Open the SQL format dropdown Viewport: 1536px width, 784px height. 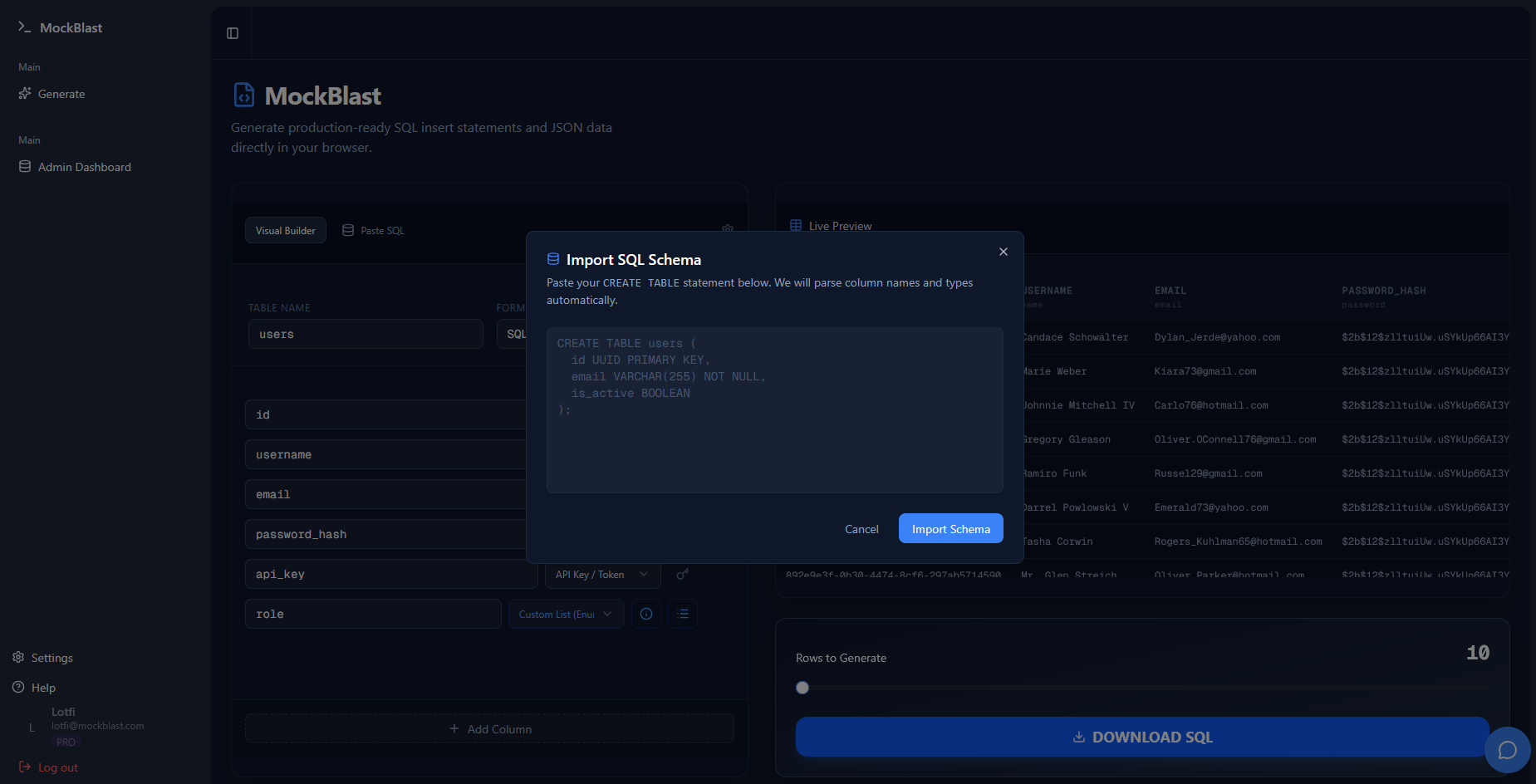point(512,334)
